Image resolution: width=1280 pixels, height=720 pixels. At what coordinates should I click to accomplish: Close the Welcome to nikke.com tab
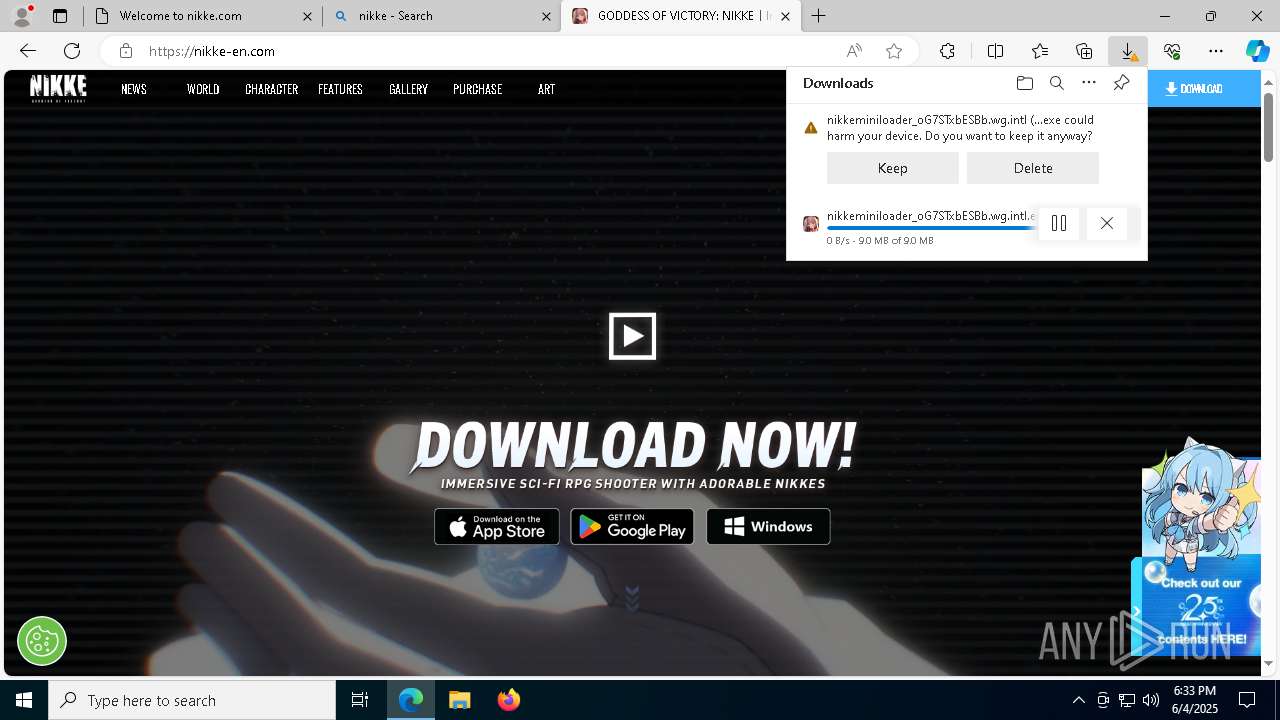tap(307, 16)
